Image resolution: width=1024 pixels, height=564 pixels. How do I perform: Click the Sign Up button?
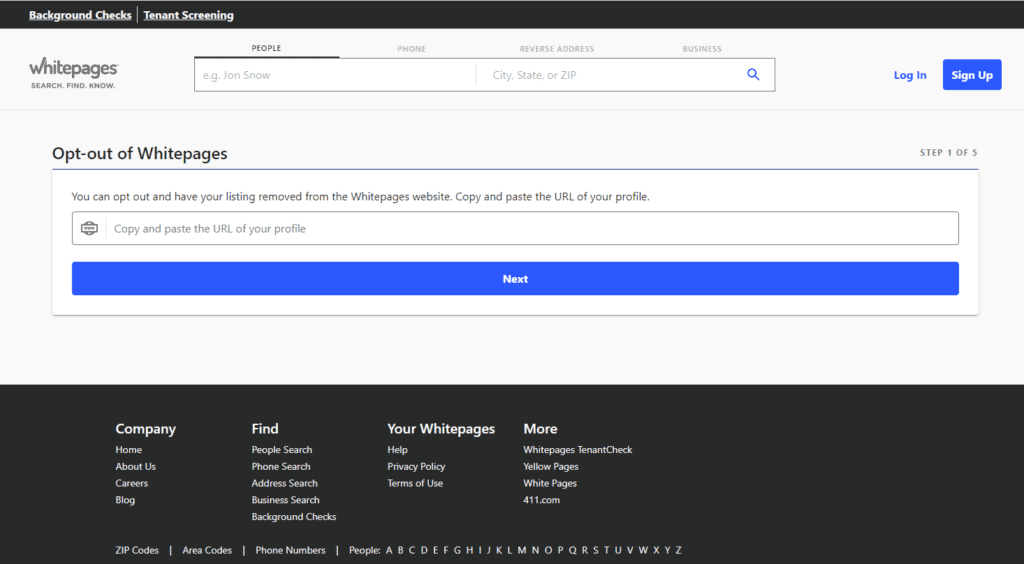(972, 75)
